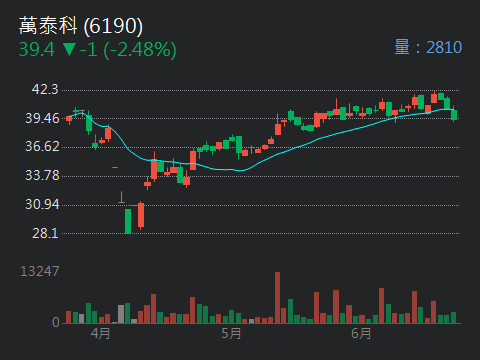The width and height of the screenshot is (480, 360).
Task: Click the last green candlestick at chart's right end
Action: point(454,114)
